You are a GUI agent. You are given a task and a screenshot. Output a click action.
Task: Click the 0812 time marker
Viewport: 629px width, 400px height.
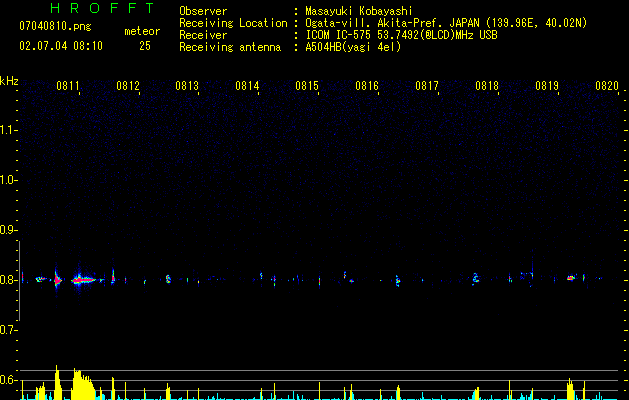coord(128,86)
